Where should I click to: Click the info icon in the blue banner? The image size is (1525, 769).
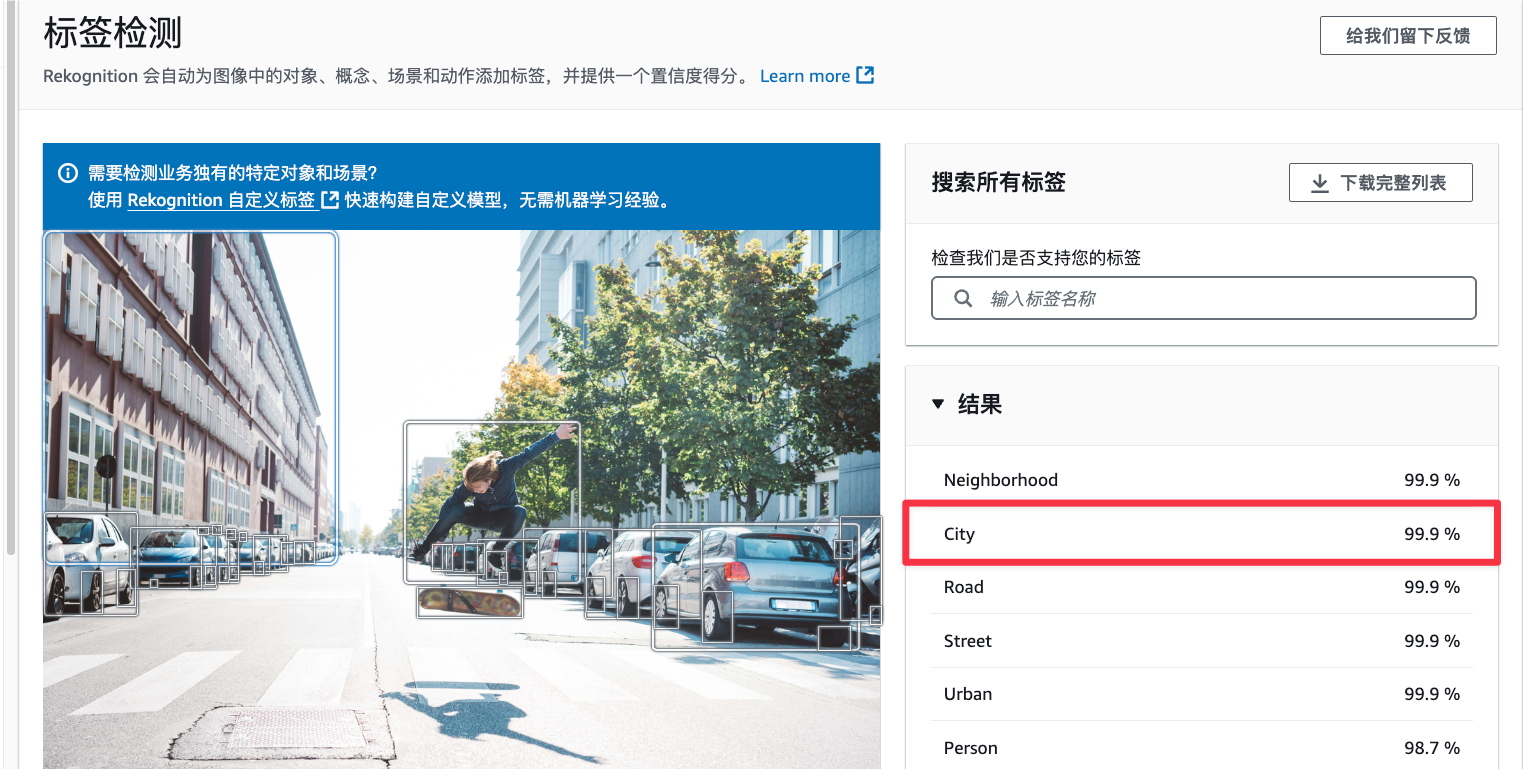point(68,173)
